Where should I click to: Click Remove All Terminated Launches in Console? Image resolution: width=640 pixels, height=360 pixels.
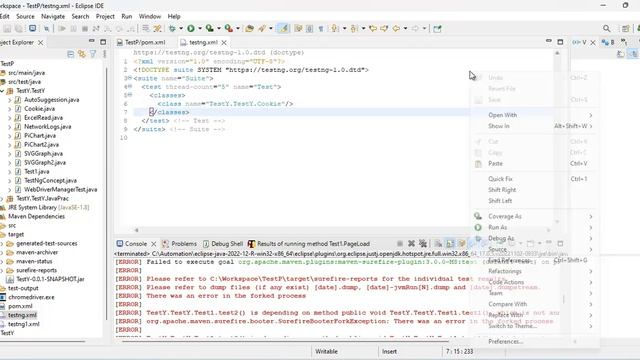[x=423, y=244]
